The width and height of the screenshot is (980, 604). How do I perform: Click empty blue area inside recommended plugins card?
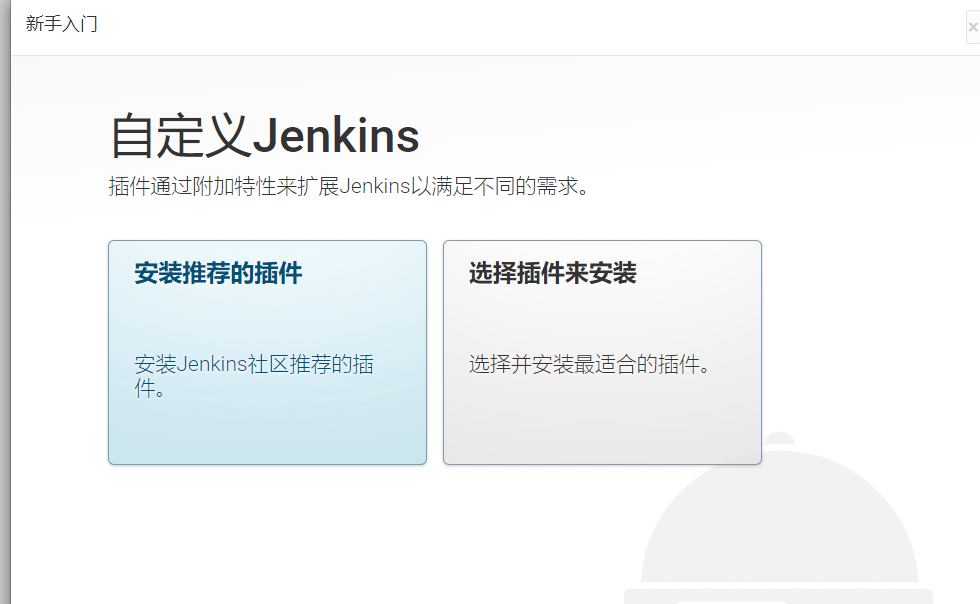coord(268,431)
